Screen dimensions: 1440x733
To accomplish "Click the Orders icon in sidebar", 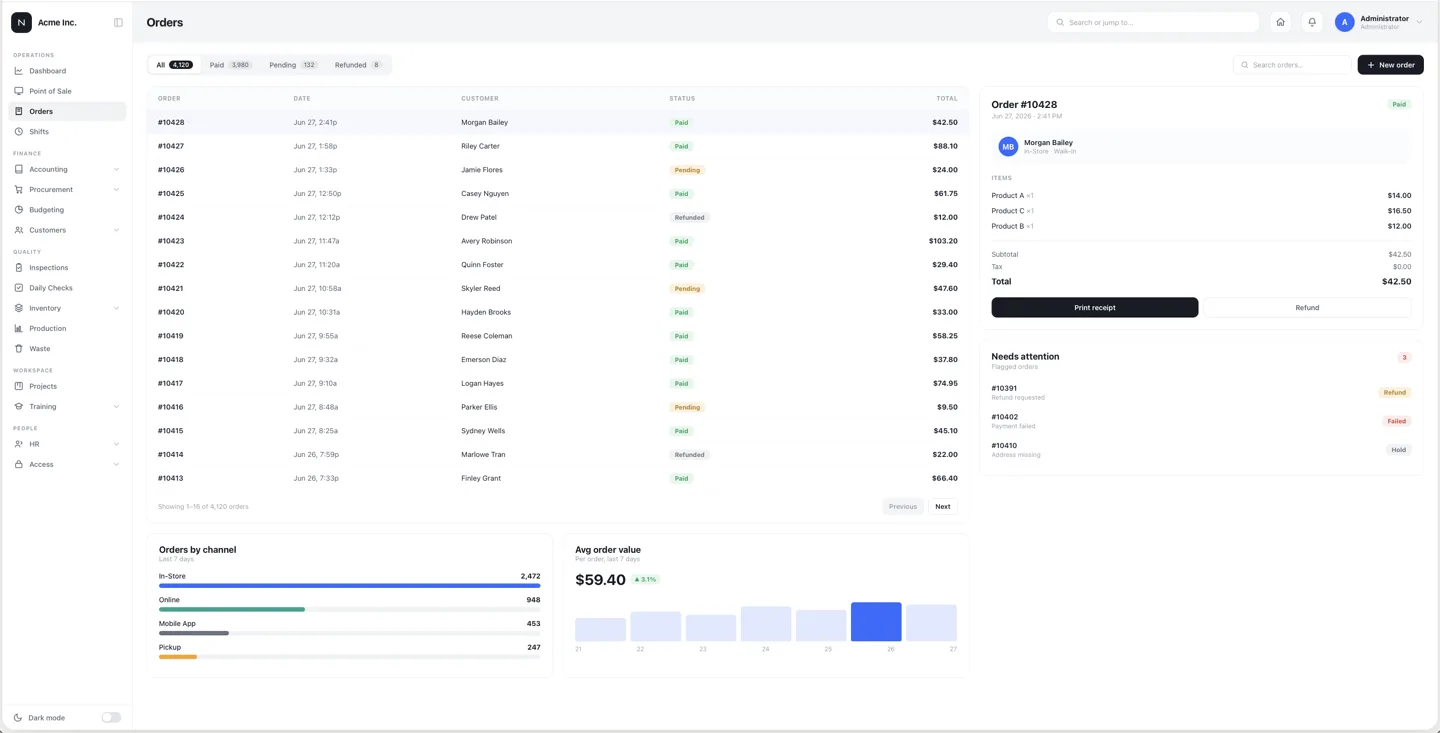I will 18,111.
